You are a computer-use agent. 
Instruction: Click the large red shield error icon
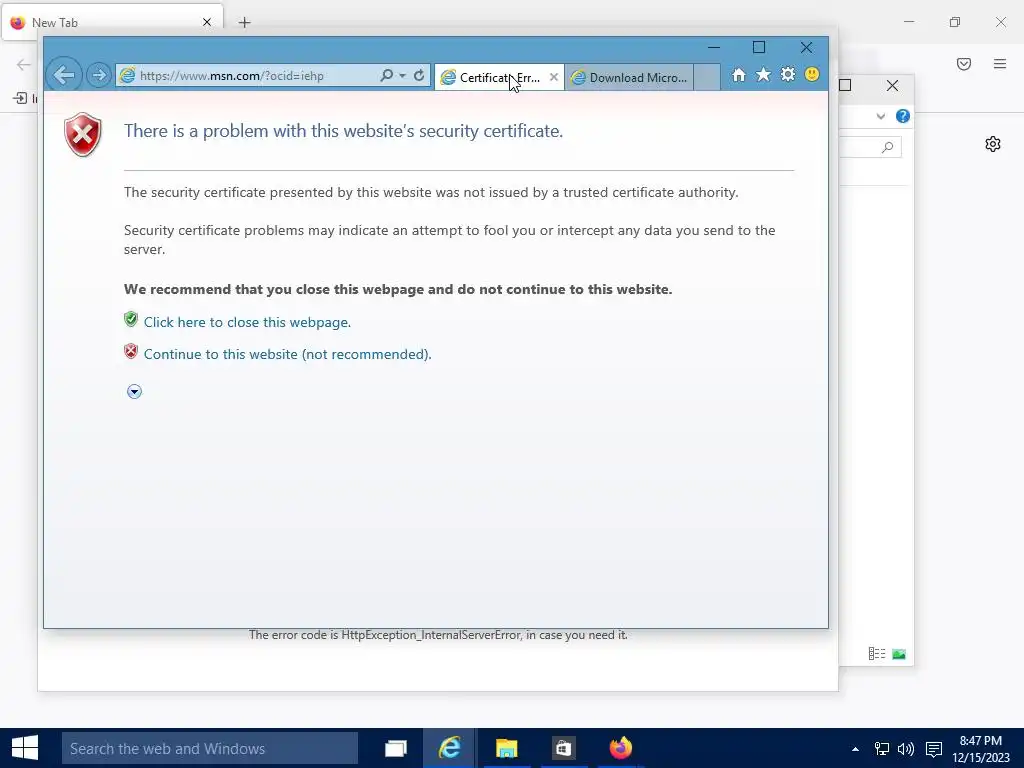coord(83,135)
